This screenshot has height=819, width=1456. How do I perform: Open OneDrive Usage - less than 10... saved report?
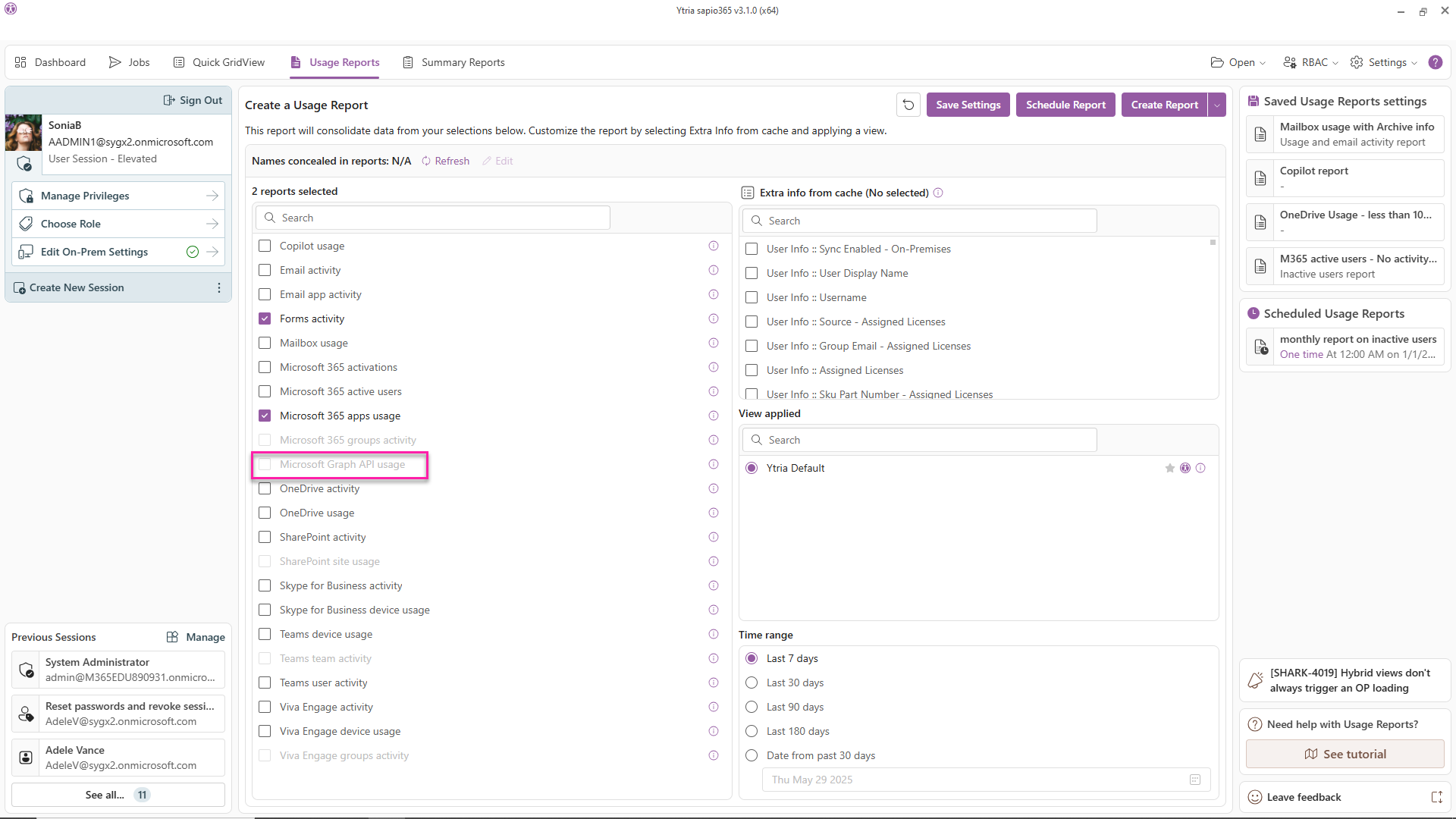[x=1345, y=222]
